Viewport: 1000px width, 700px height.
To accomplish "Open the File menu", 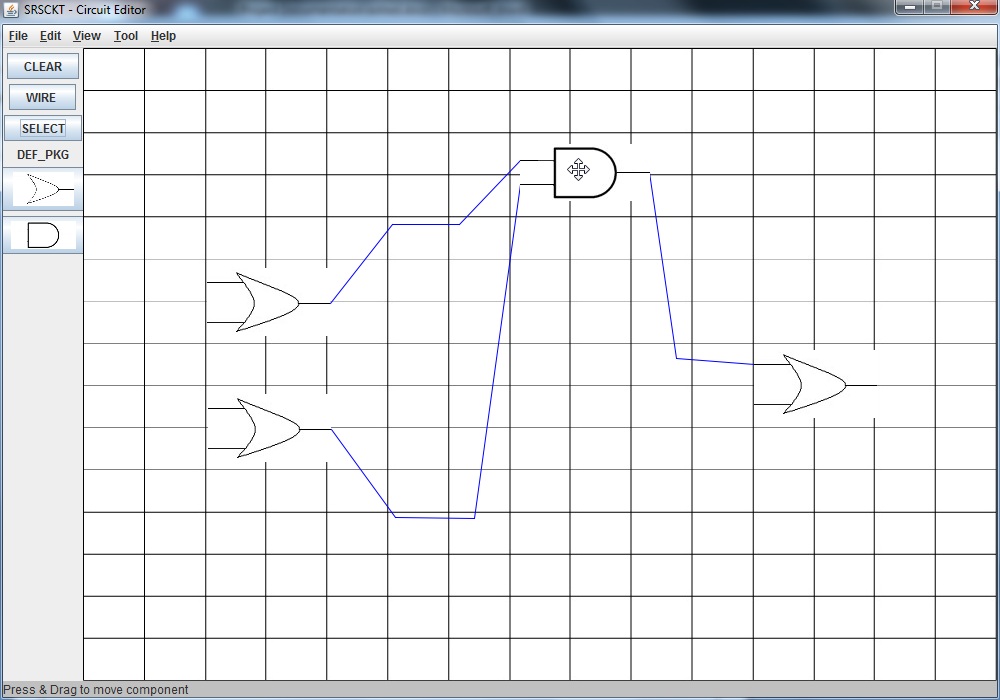I will [18, 36].
